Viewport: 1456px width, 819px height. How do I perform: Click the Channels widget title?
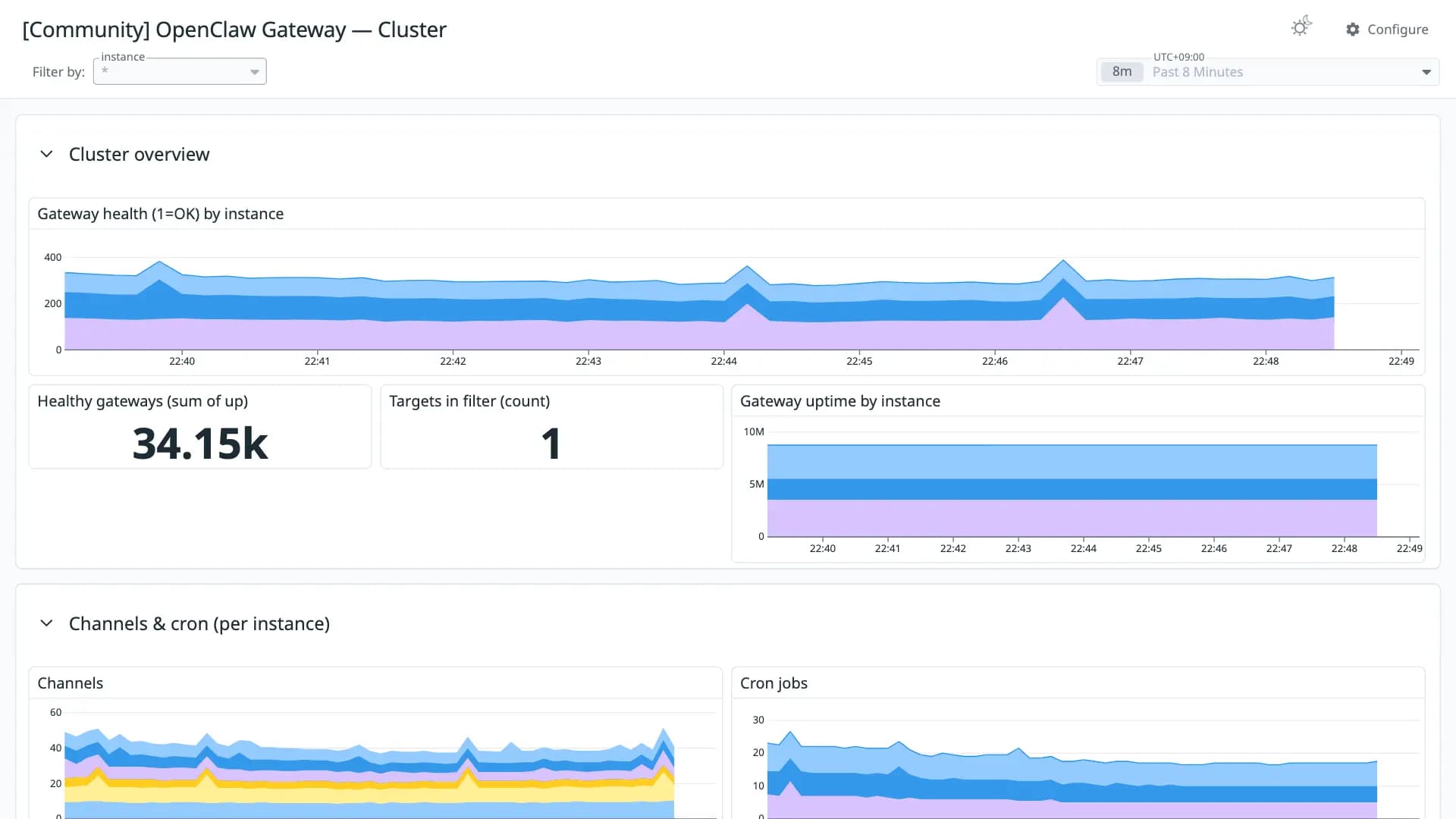71,683
